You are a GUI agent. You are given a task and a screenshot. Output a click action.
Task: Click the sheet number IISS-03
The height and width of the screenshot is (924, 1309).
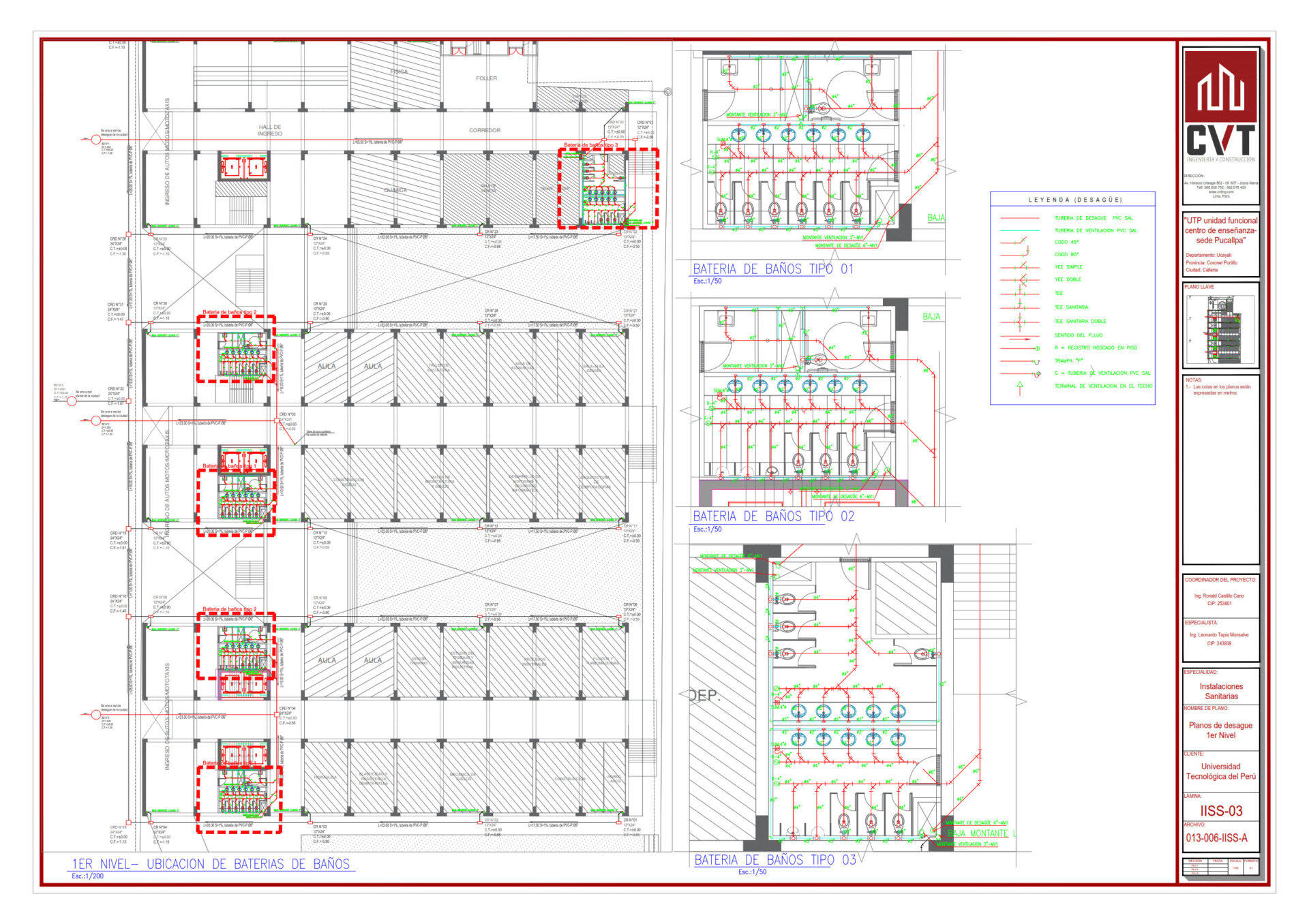[x=1221, y=811]
